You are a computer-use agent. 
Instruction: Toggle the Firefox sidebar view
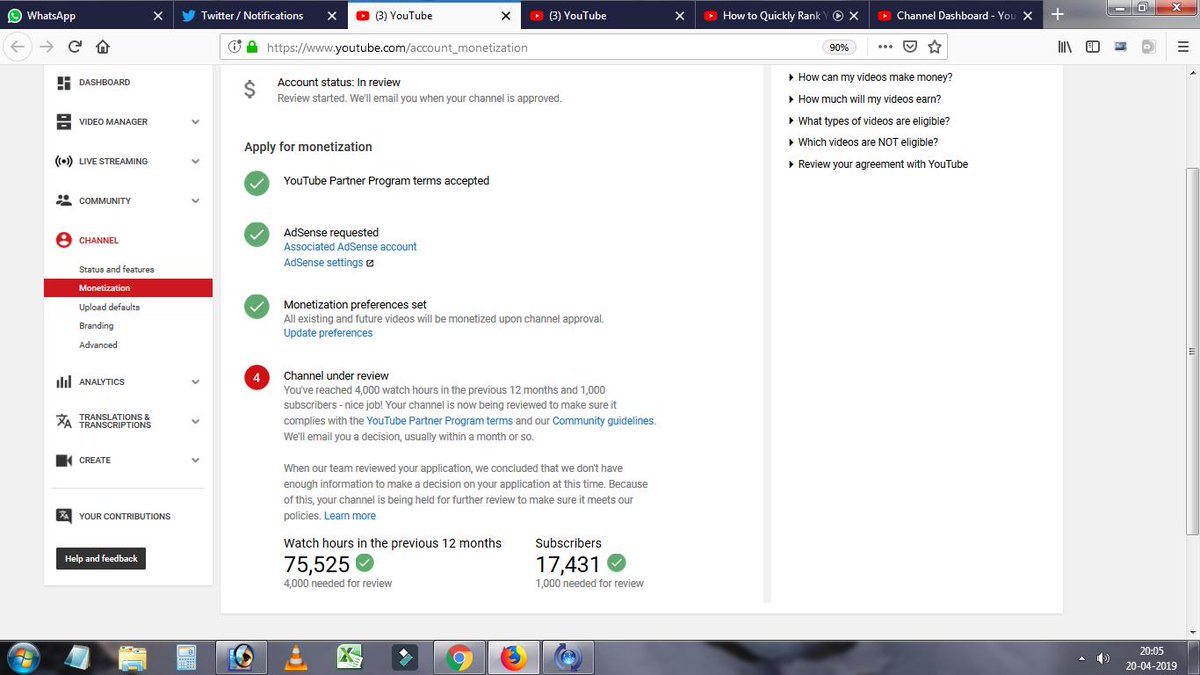pos(1093,47)
